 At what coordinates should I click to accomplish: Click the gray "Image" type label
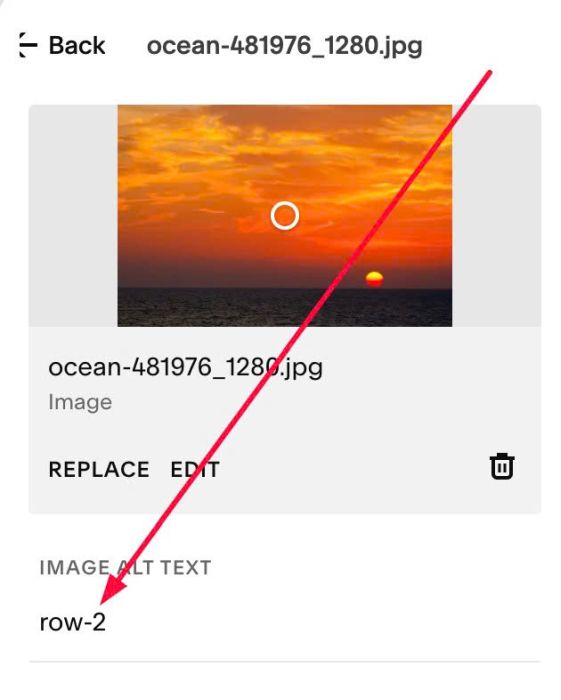80,402
